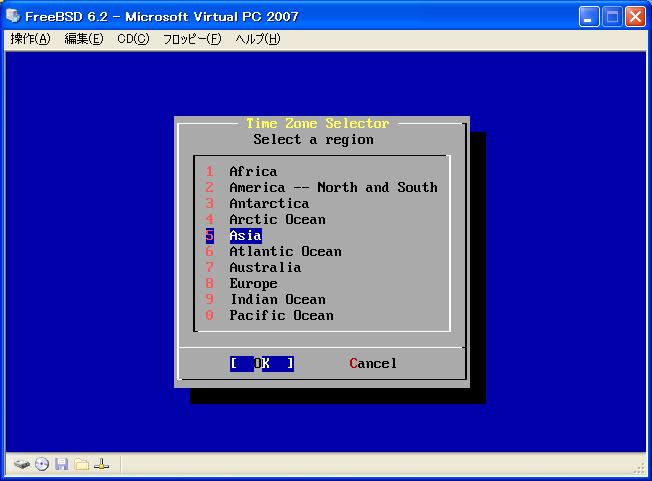Click the hard disk status icon
Screen dimensions: 652x481
coord(22,464)
